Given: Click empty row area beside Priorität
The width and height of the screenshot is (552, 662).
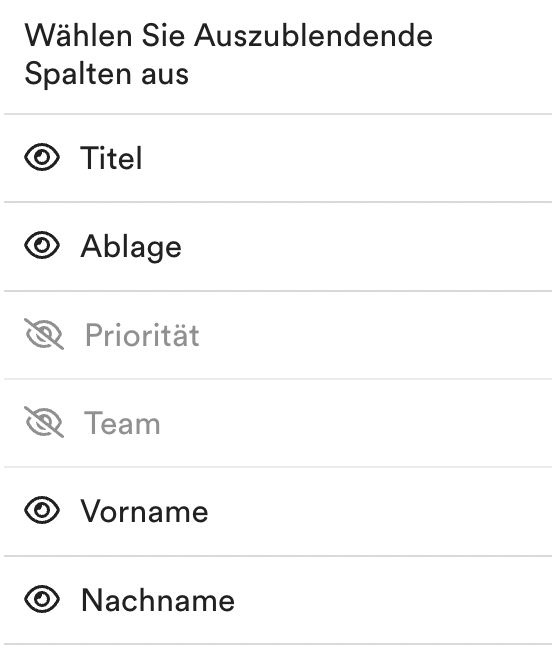Looking at the screenshot, I should click(x=372, y=335).
